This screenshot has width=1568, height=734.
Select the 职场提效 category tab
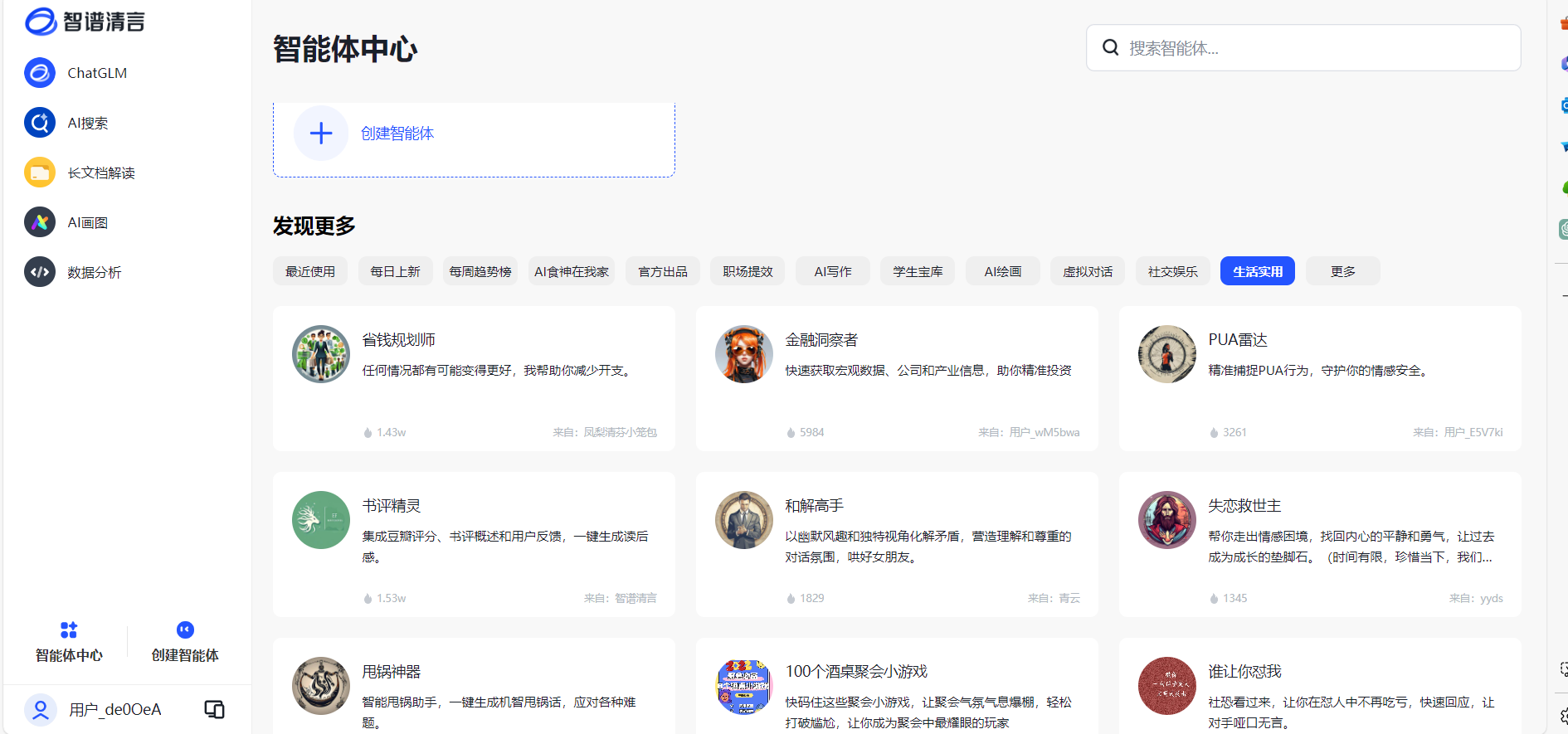(x=747, y=271)
